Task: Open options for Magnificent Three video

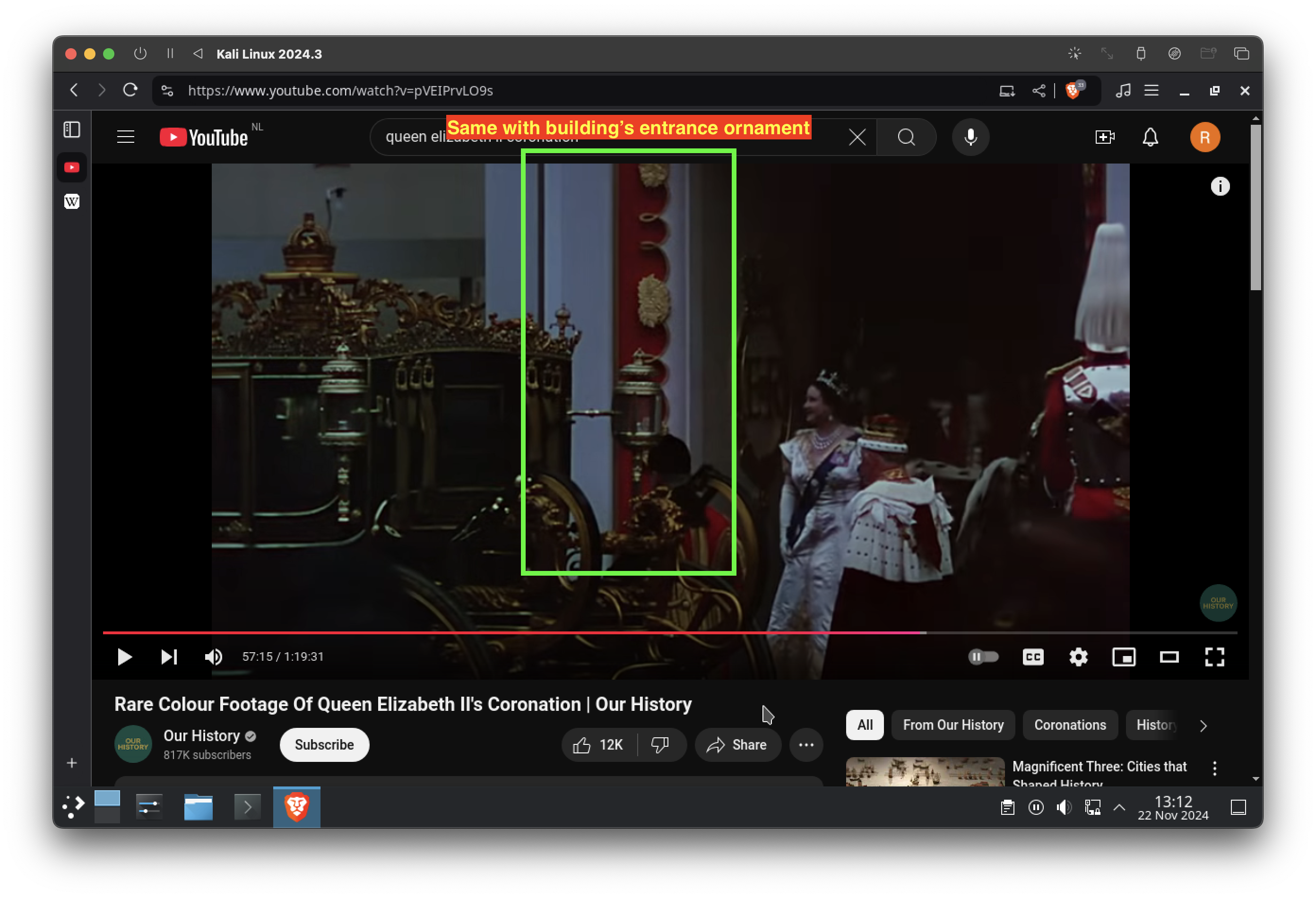Action: [x=1215, y=768]
